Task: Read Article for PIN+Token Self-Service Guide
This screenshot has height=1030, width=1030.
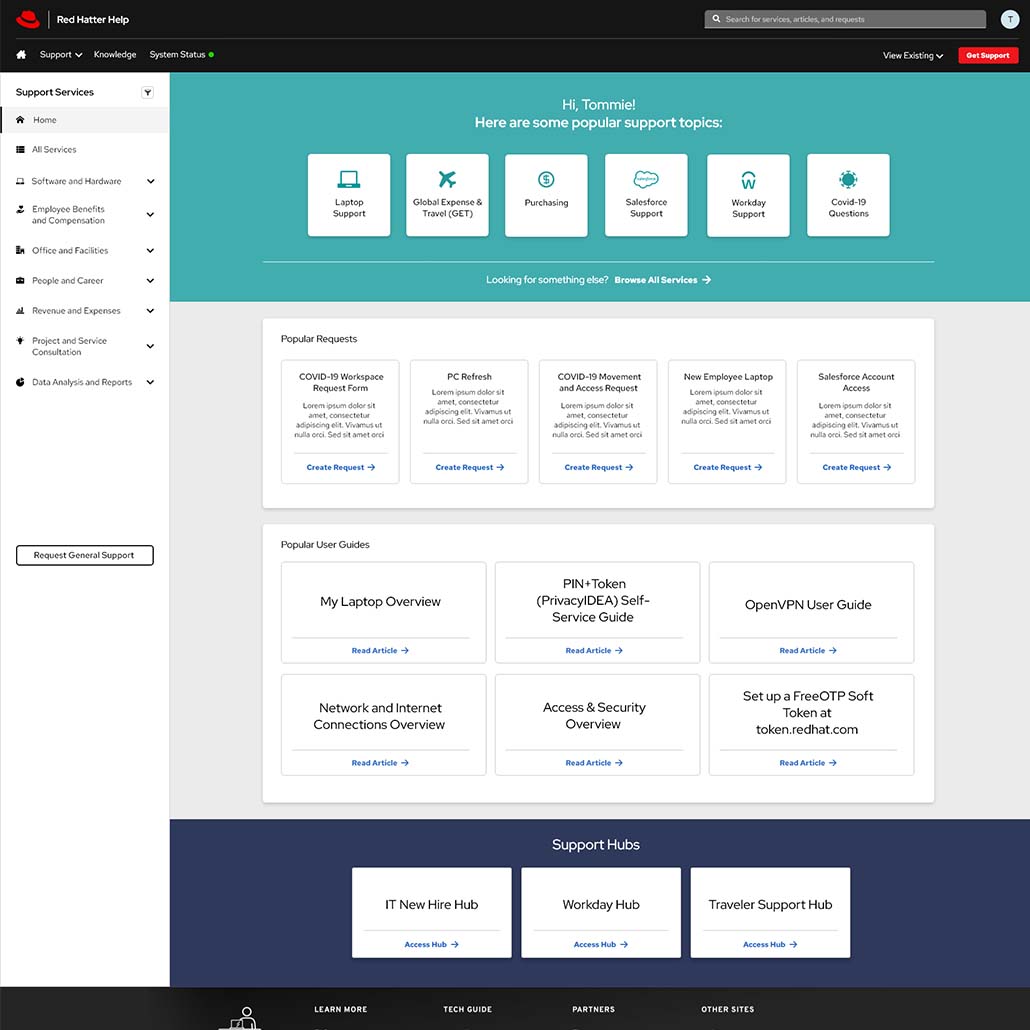Action: 594,650
